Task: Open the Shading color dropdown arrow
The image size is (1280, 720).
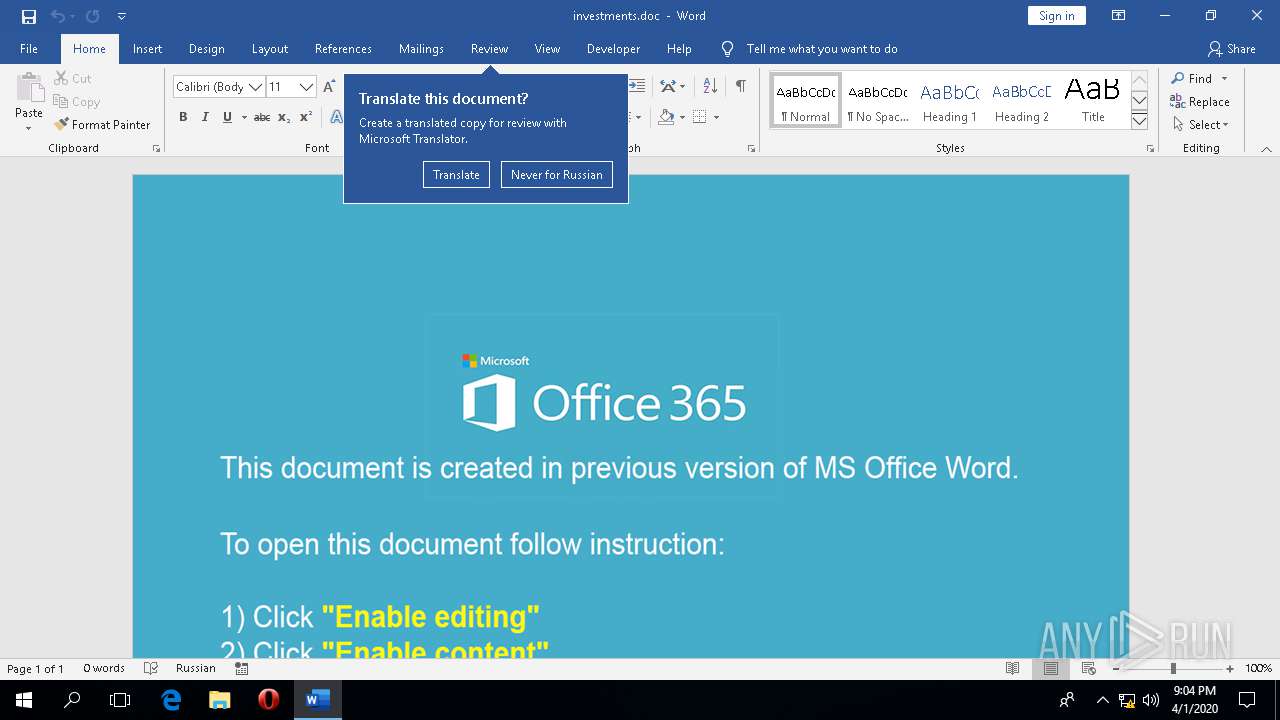Action: pyautogui.click(x=682, y=117)
